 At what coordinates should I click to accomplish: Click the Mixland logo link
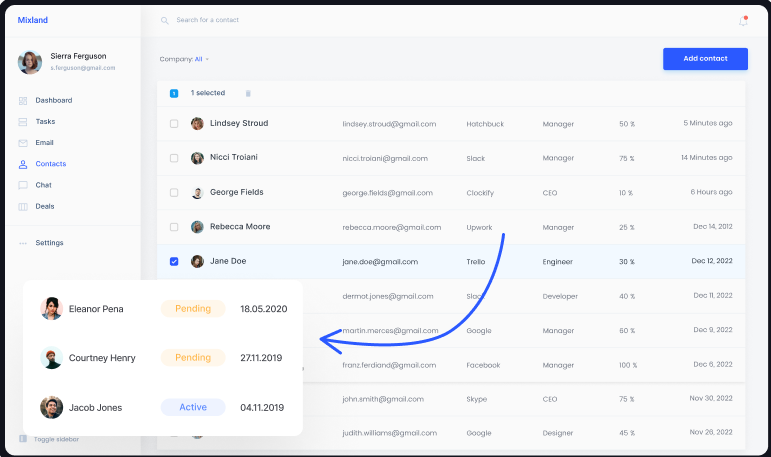click(x=32, y=20)
